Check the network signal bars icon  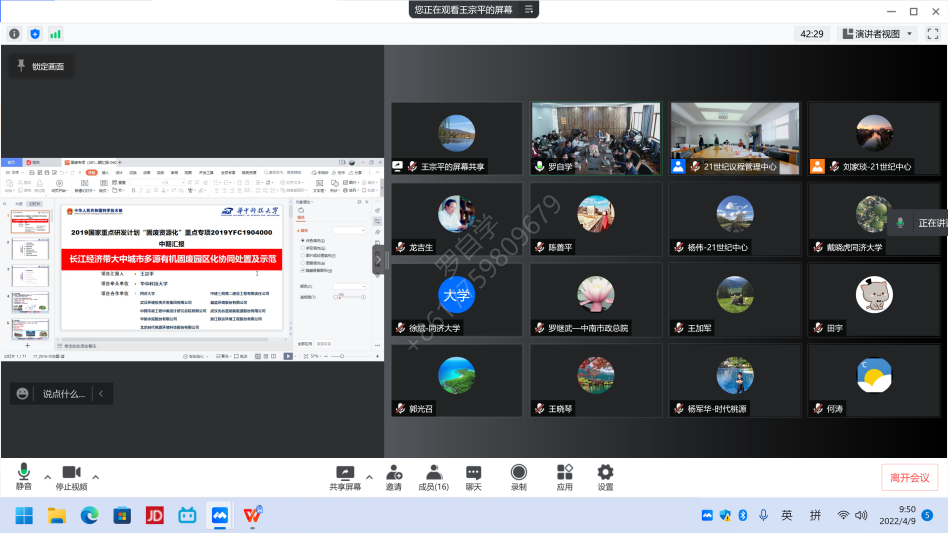[55, 33]
